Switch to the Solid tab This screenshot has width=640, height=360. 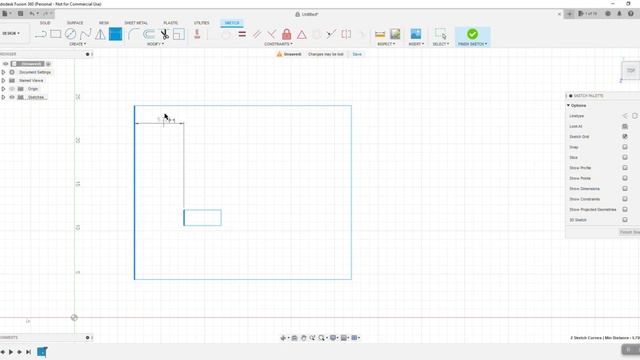45,23
